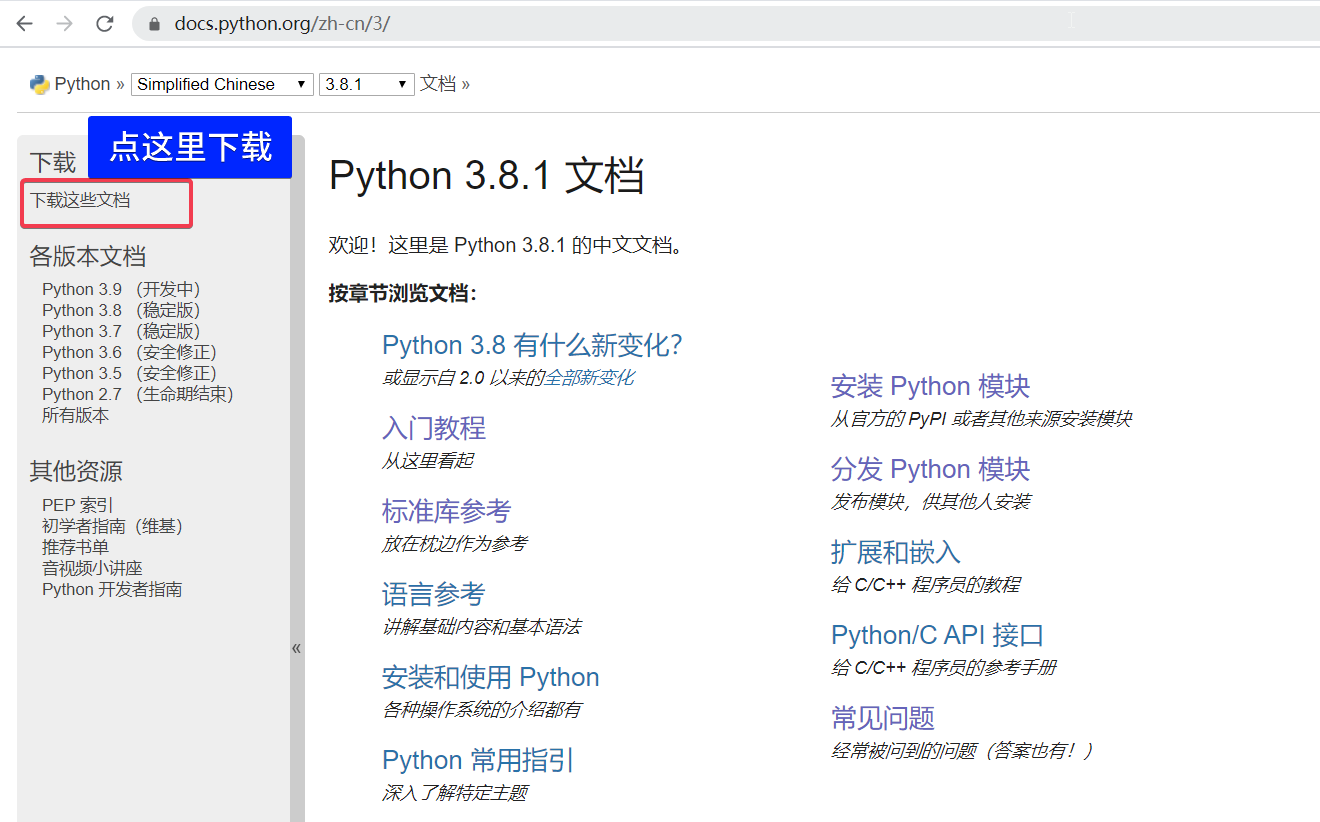Click the 放在枕边作为参考 description

coord(455,543)
